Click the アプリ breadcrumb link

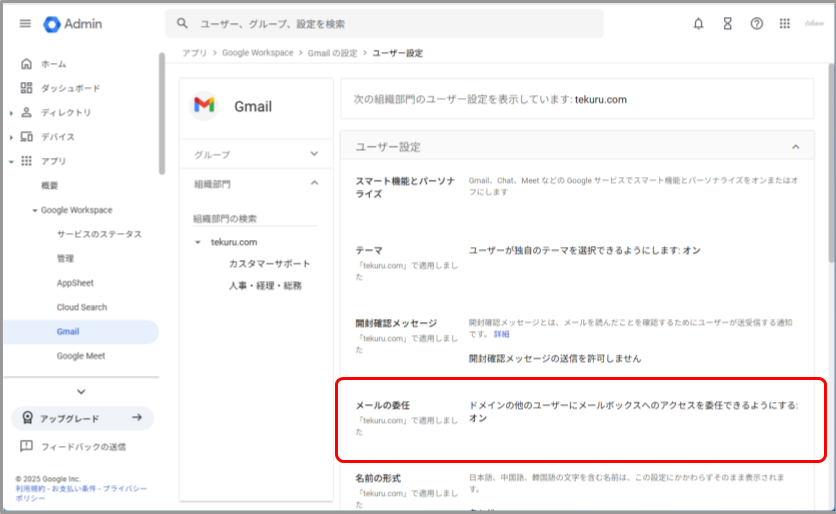click(195, 53)
